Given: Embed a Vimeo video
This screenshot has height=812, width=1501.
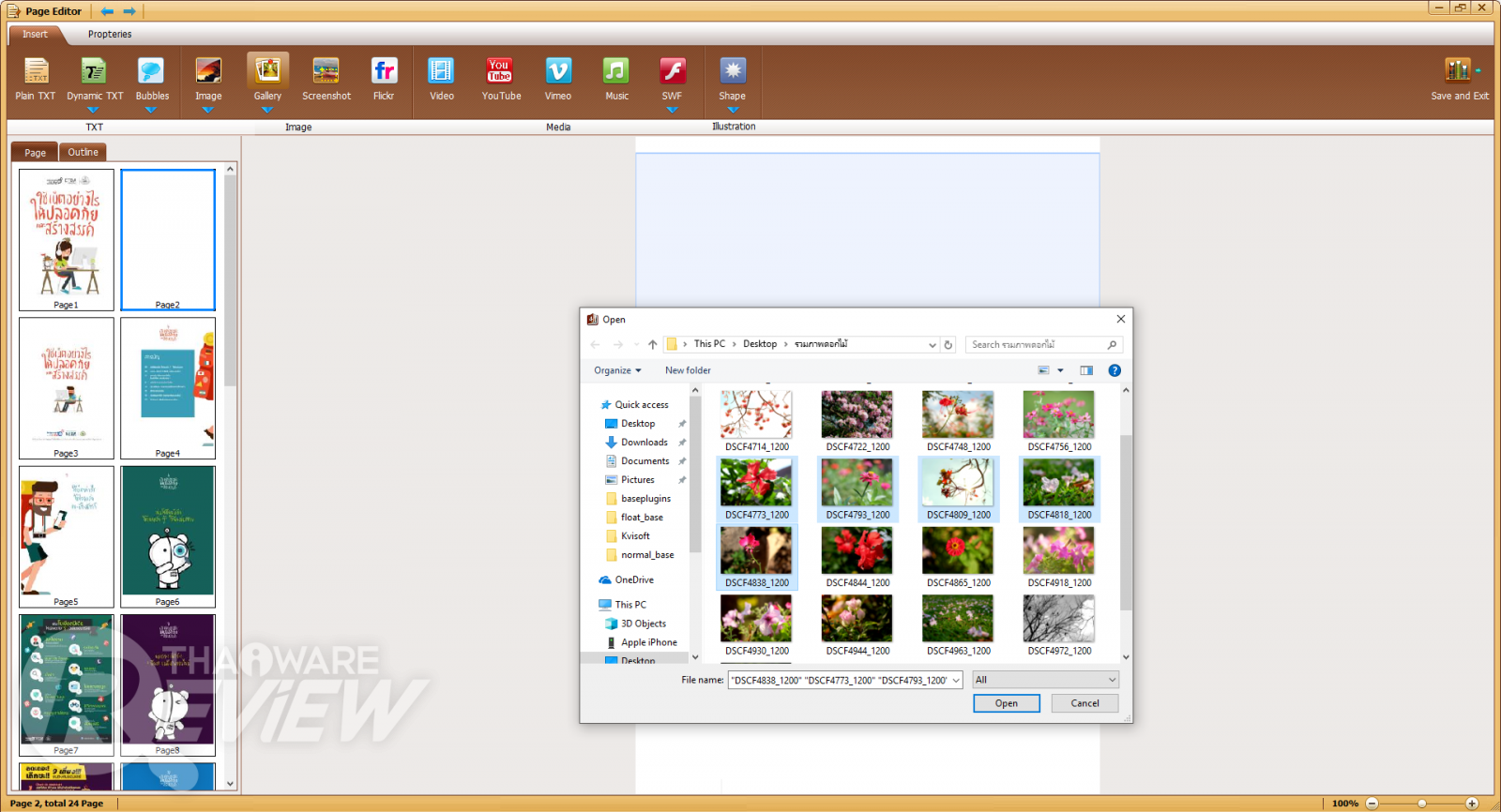Looking at the screenshot, I should point(558,79).
